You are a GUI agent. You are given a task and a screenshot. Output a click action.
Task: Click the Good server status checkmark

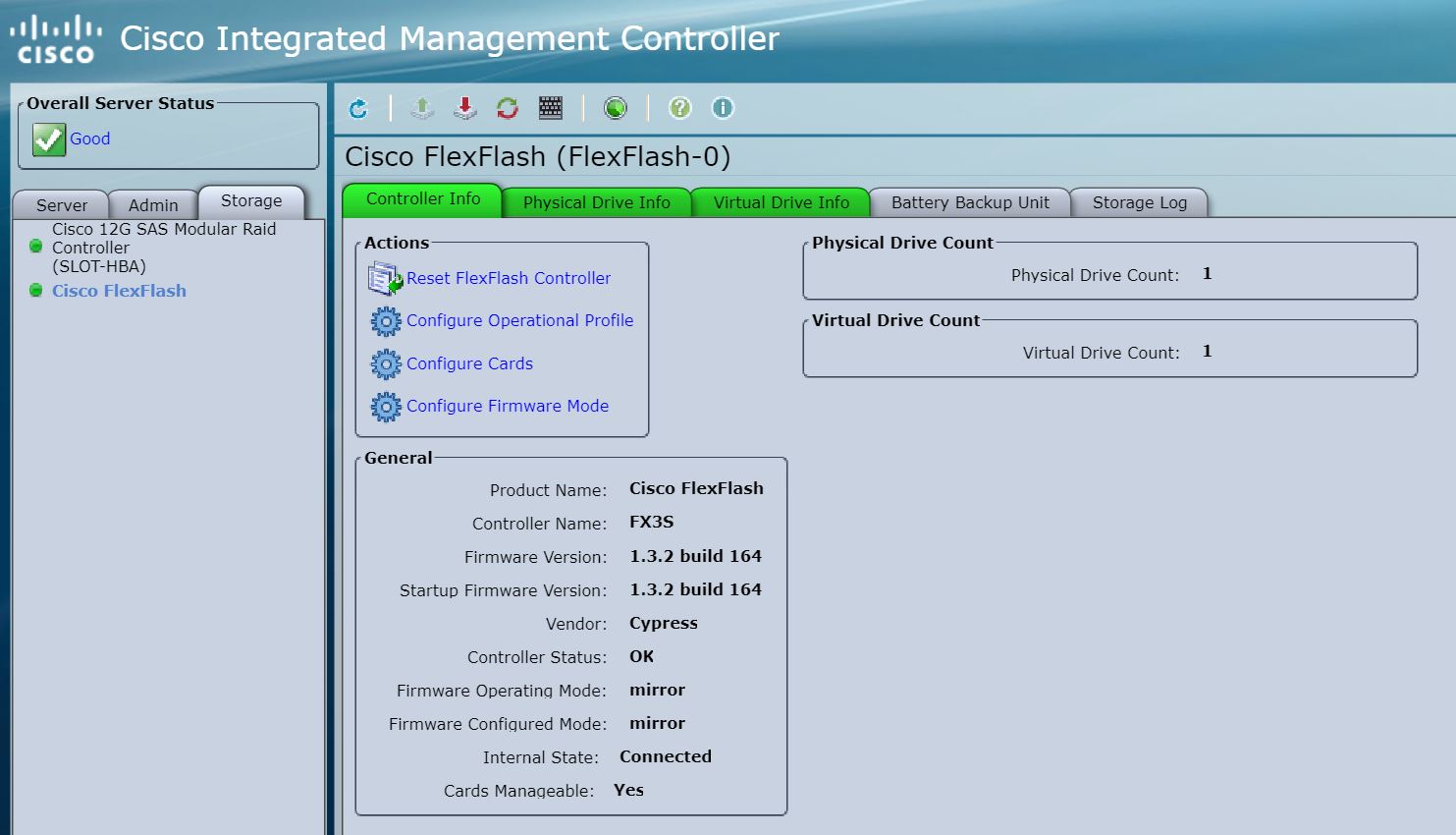(48, 139)
